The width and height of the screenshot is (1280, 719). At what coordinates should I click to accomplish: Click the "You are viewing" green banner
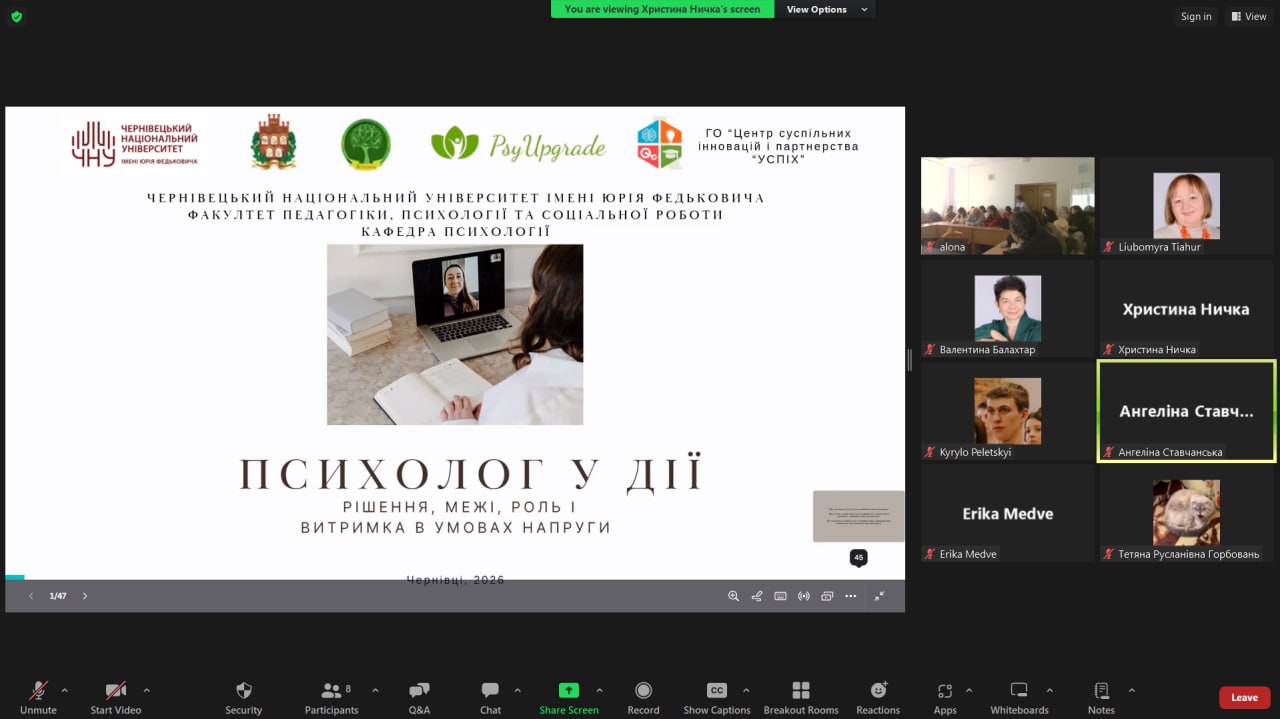pos(662,9)
